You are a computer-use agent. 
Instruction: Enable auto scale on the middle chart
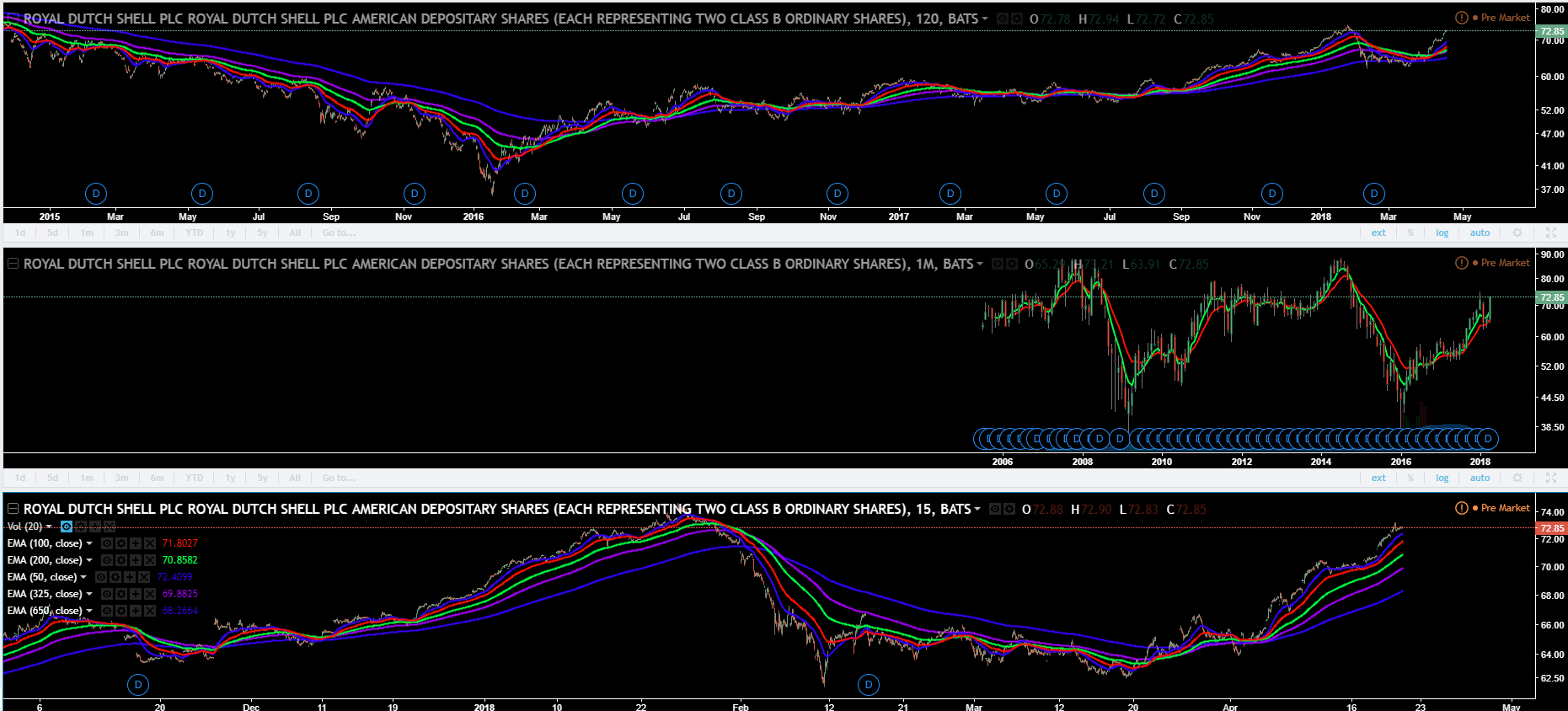[1480, 478]
